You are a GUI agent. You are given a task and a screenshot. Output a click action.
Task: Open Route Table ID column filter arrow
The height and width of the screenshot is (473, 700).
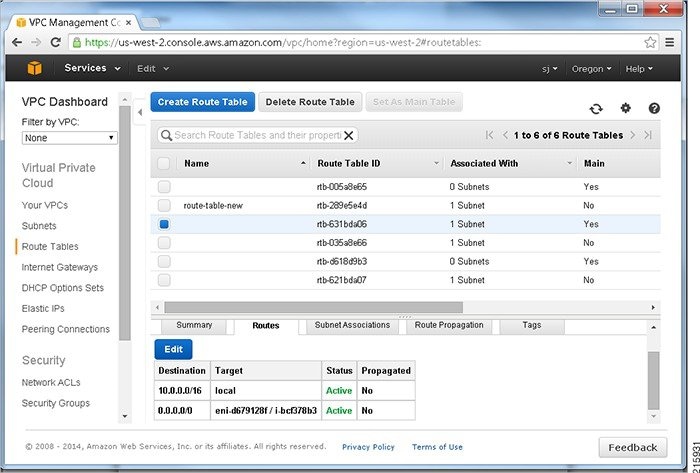pos(436,163)
